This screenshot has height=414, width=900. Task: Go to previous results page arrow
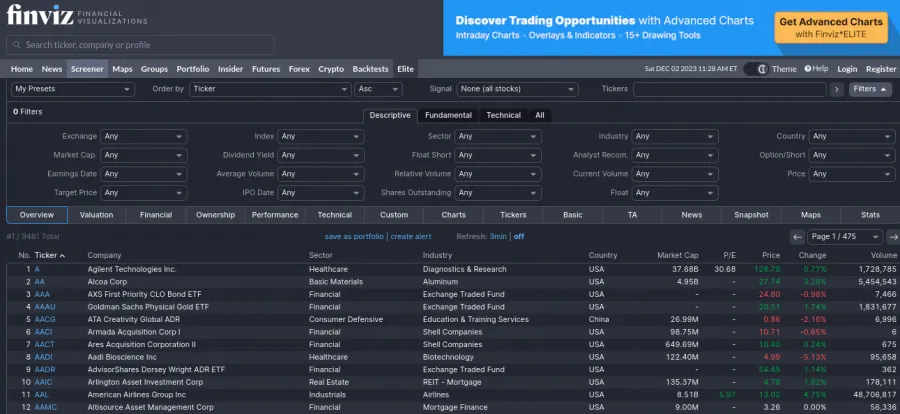tap(797, 237)
